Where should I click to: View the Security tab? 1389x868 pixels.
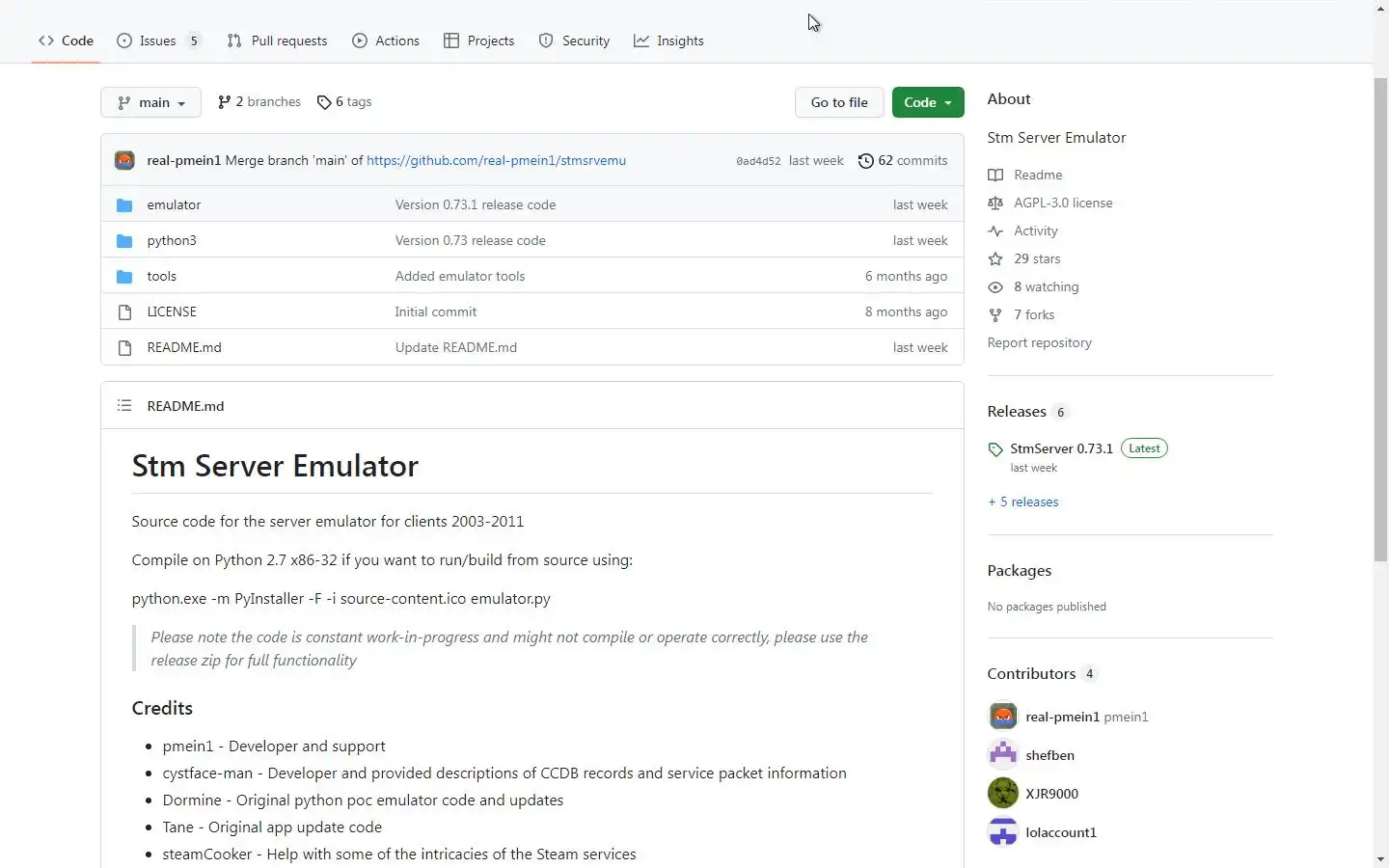[574, 41]
